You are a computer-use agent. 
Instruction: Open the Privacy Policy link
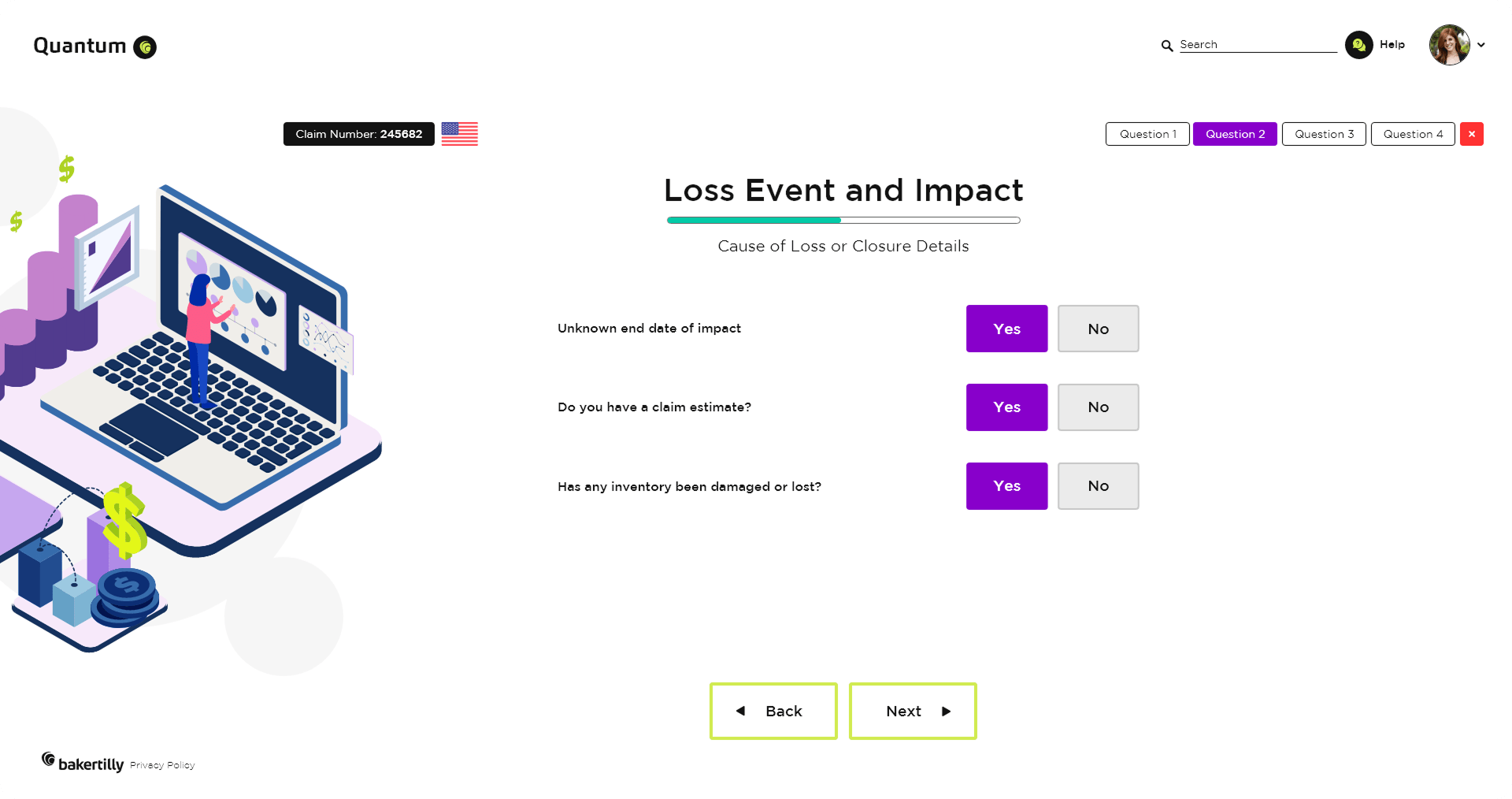tap(162, 765)
